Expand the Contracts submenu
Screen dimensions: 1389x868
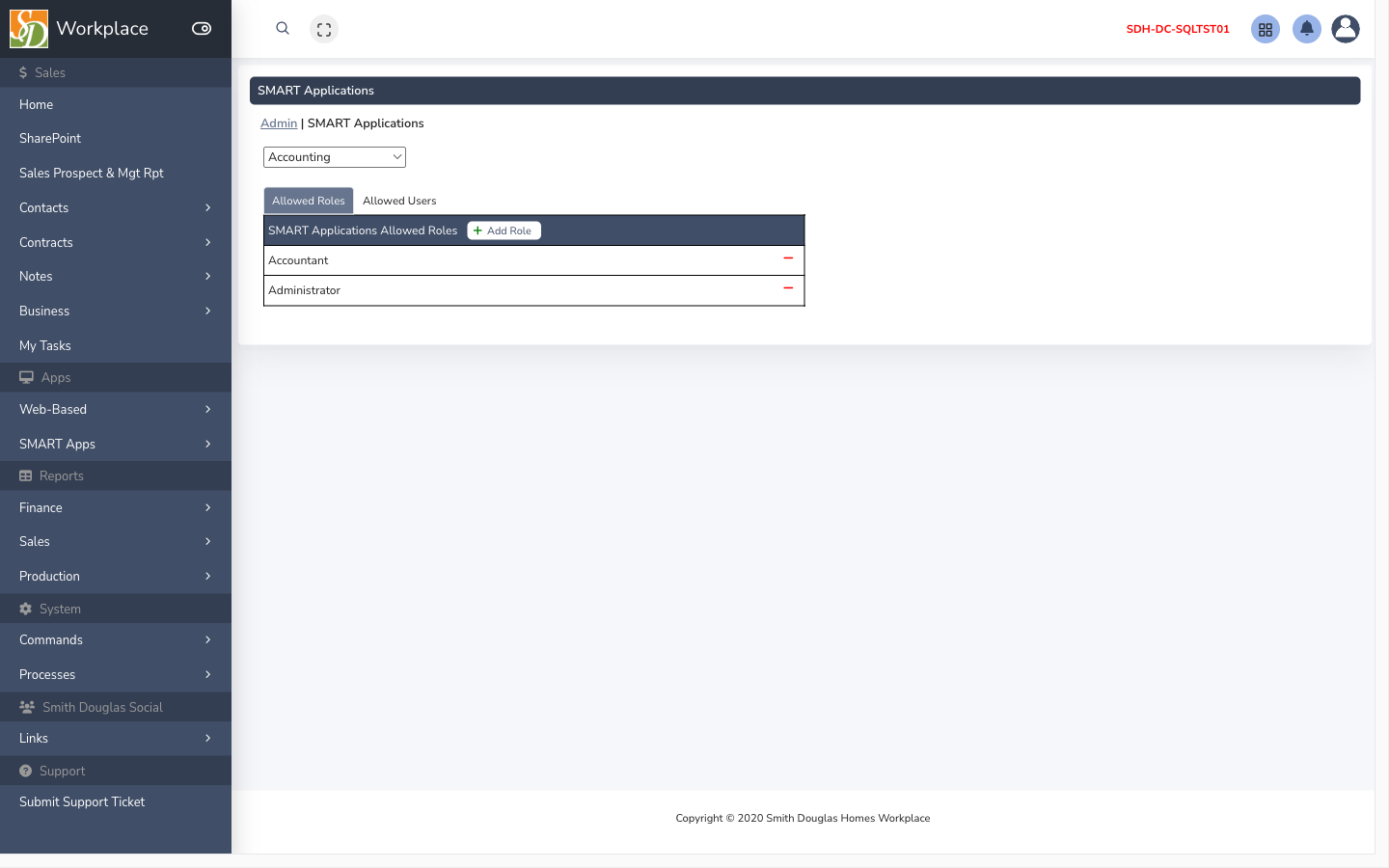[116, 242]
